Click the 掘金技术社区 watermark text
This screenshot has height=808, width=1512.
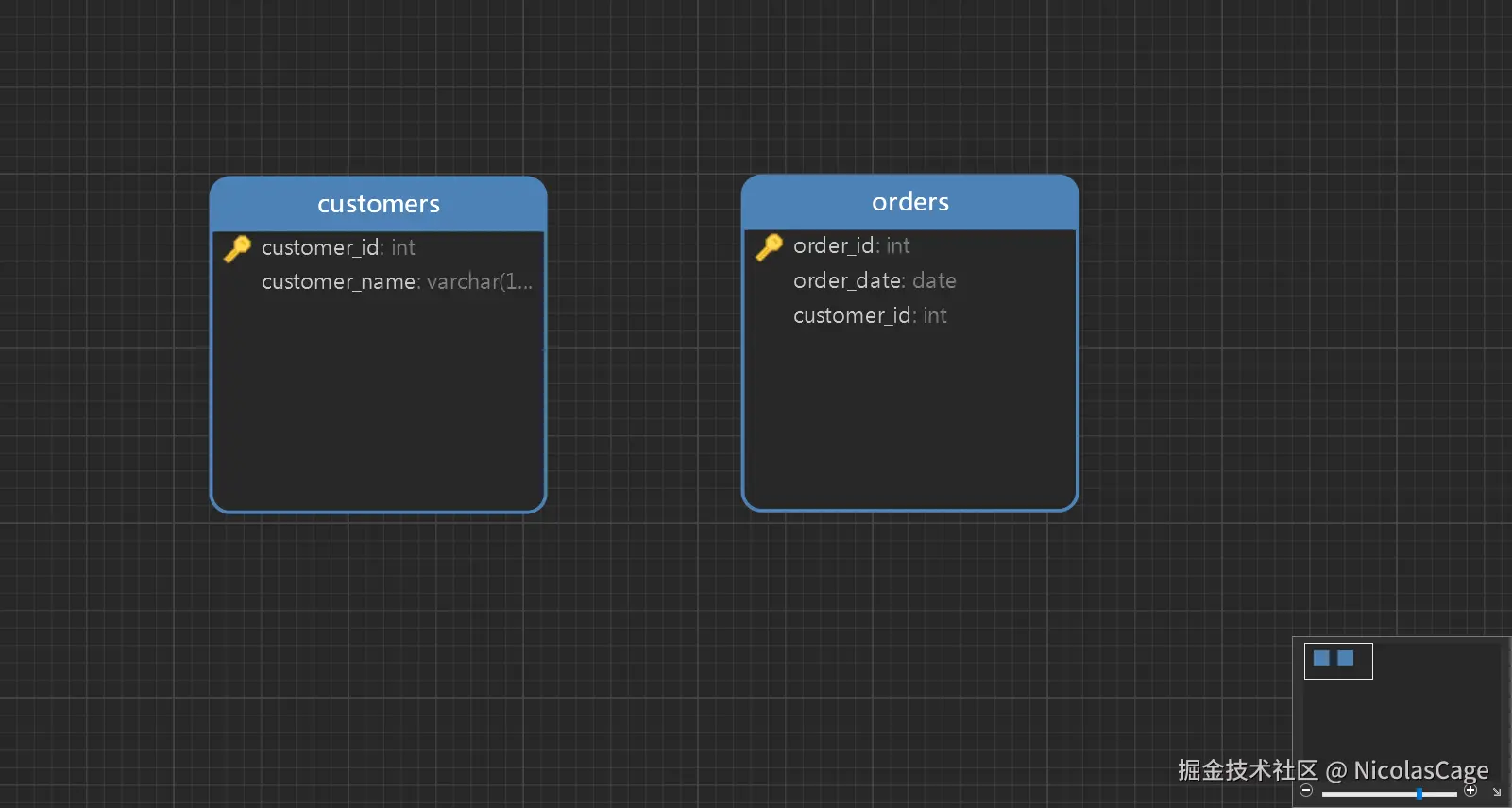tap(1247, 770)
